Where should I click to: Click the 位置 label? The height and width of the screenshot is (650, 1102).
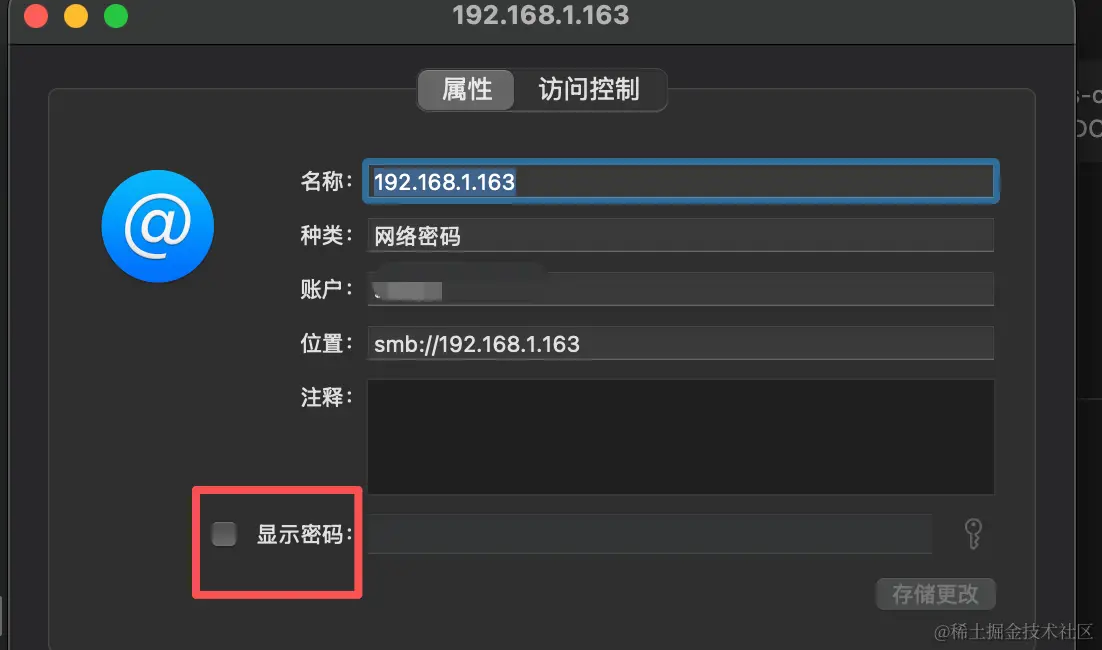326,344
